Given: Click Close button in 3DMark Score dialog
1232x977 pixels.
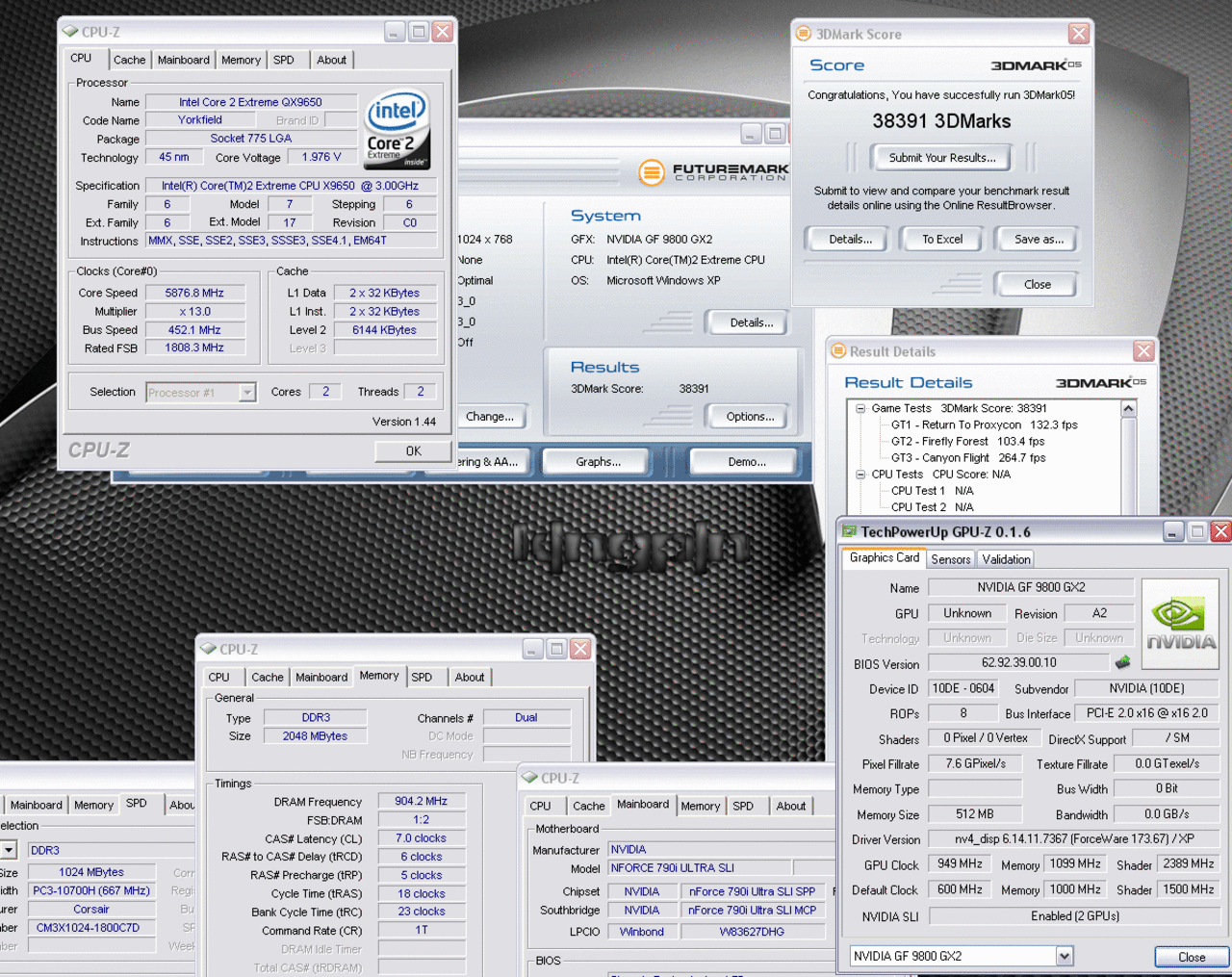Looking at the screenshot, I should 1038,285.
